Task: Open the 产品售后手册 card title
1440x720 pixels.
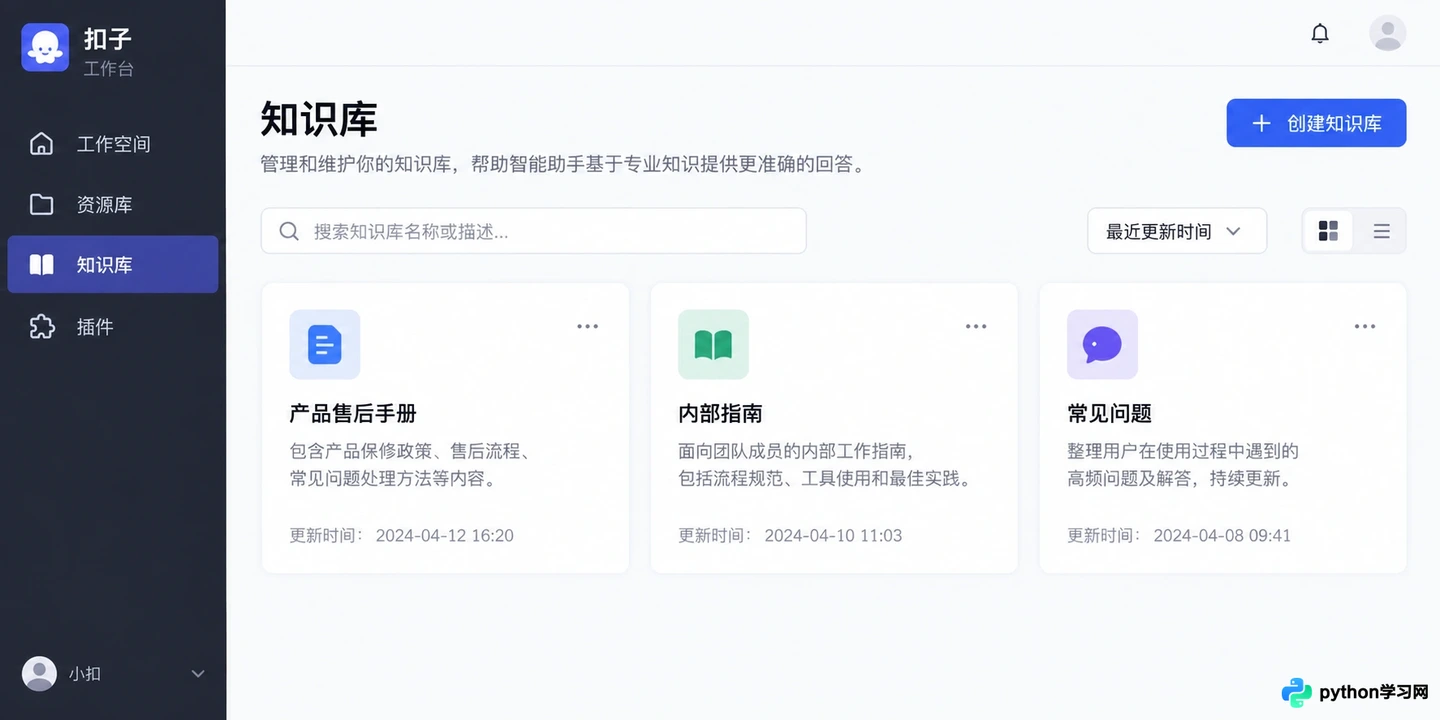Action: pyautogui.click(x=353, y=413)
